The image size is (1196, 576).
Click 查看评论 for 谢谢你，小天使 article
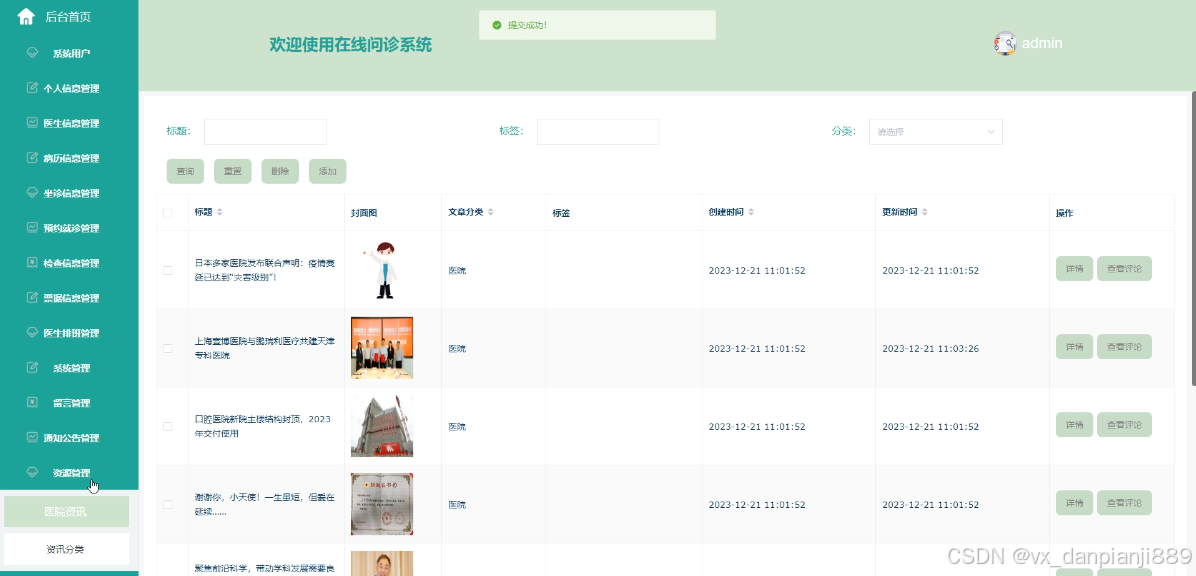pos(1124,503)
